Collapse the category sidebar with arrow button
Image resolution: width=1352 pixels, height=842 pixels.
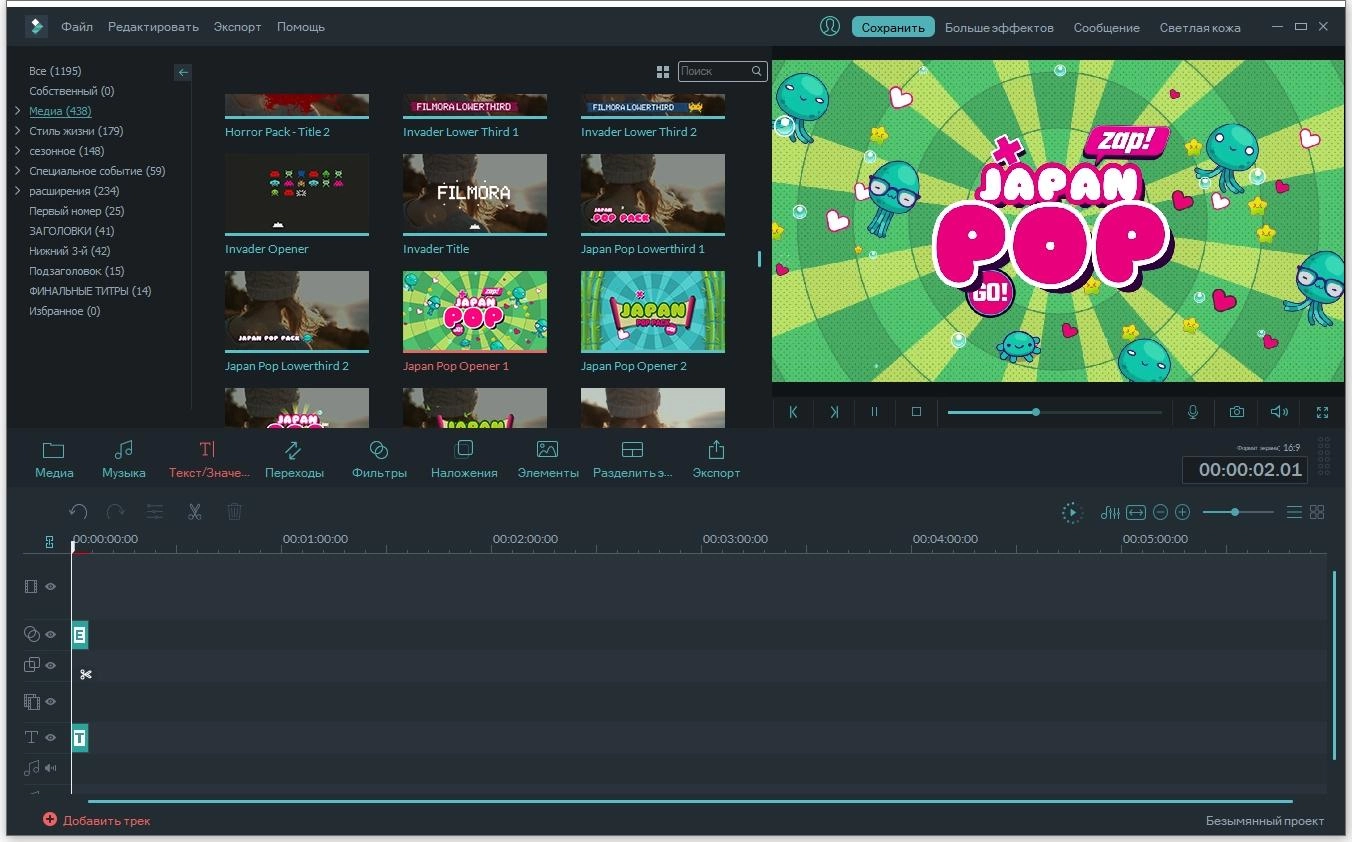[x=183, y=72]
